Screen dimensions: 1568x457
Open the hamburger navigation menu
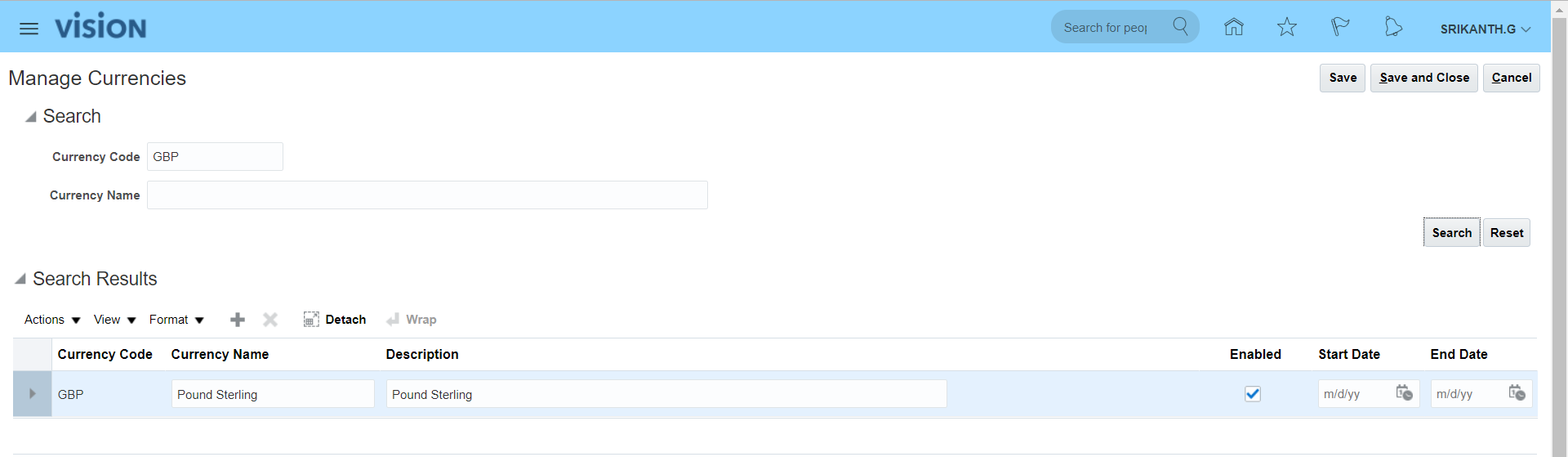click(x=29, y=29)
